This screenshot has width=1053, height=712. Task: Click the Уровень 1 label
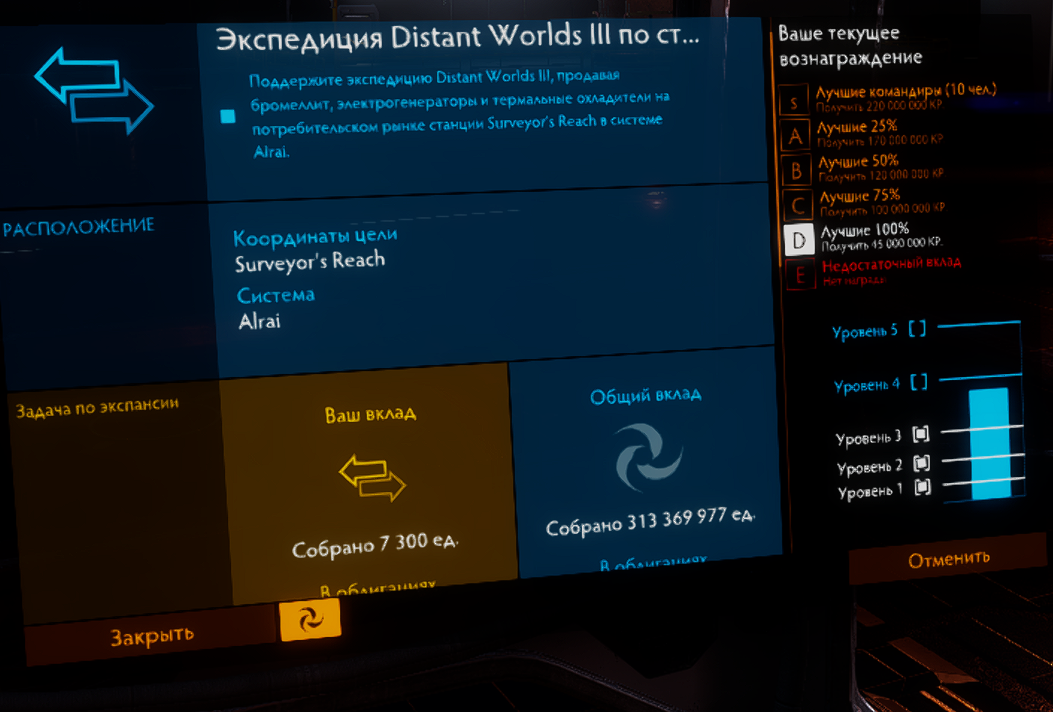pyautogui.click(x=870, y=492)
